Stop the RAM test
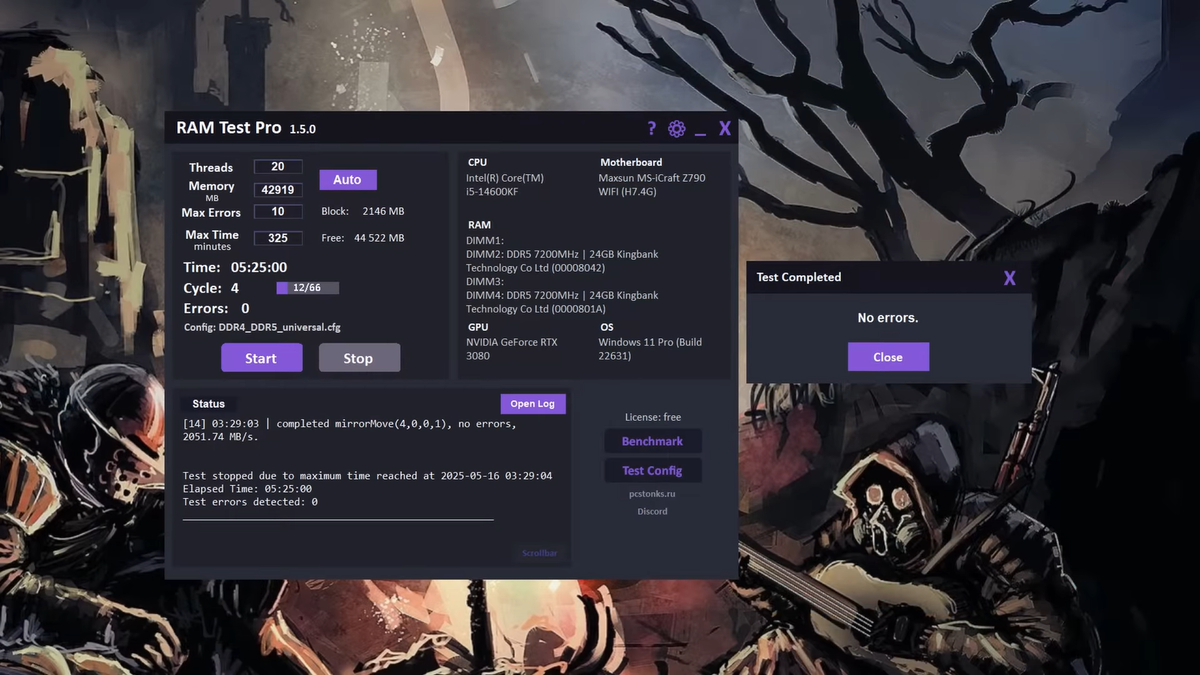The height and width of the screenshot is (675, 1200). [x=359, y=358]
